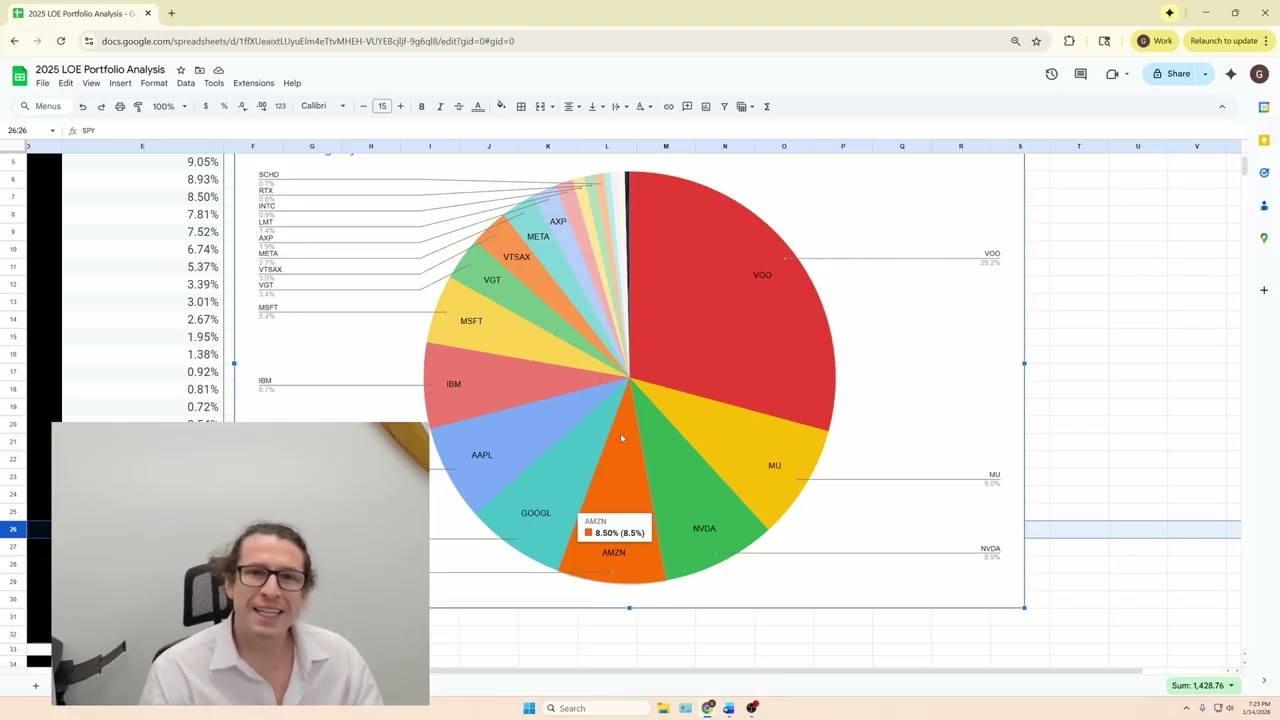Image resolution: width=1280 pixels, height=720 pixels.
Task: Click the Insert chart icon
Action: pos(706,106)
